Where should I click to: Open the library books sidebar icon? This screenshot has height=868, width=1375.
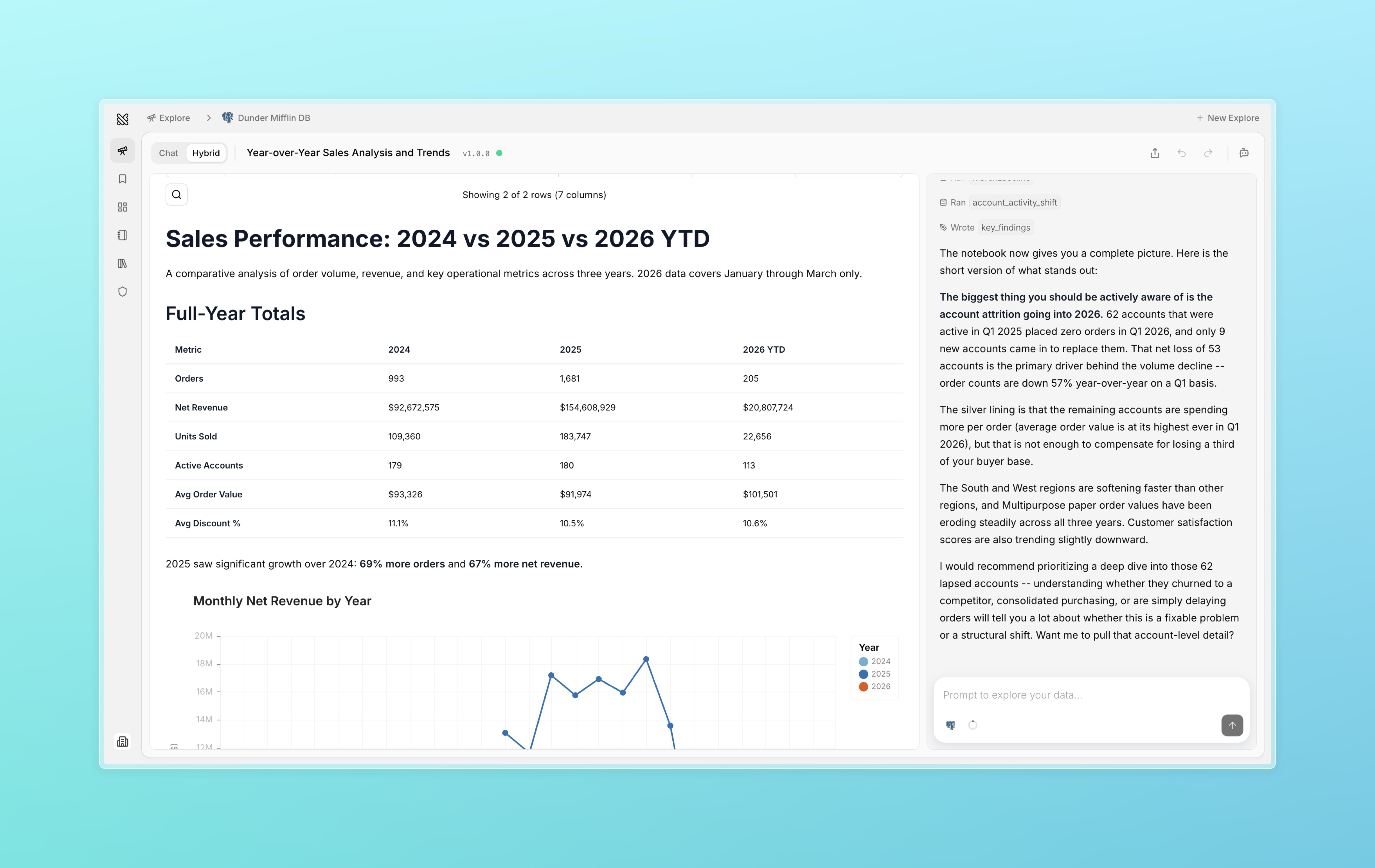pos(122,263)
